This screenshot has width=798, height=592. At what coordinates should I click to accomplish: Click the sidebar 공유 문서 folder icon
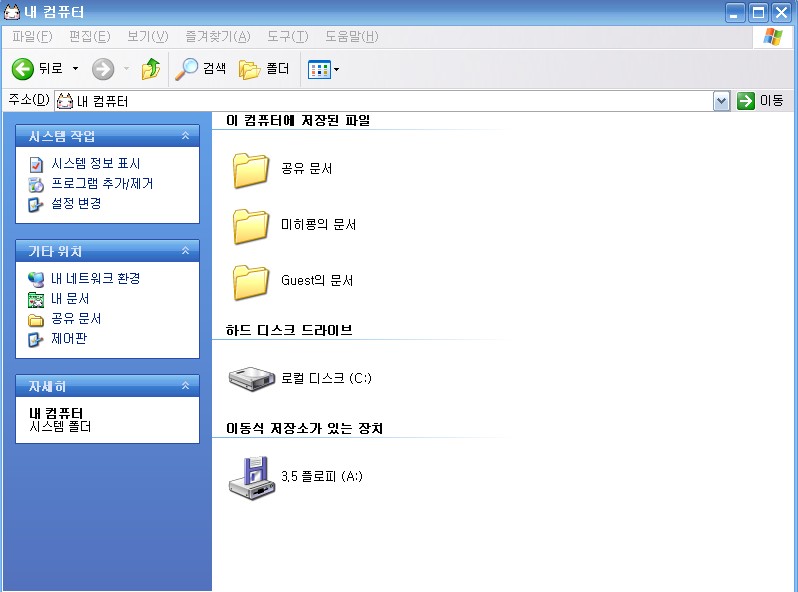pyautogui.click(x=36, y=320)
